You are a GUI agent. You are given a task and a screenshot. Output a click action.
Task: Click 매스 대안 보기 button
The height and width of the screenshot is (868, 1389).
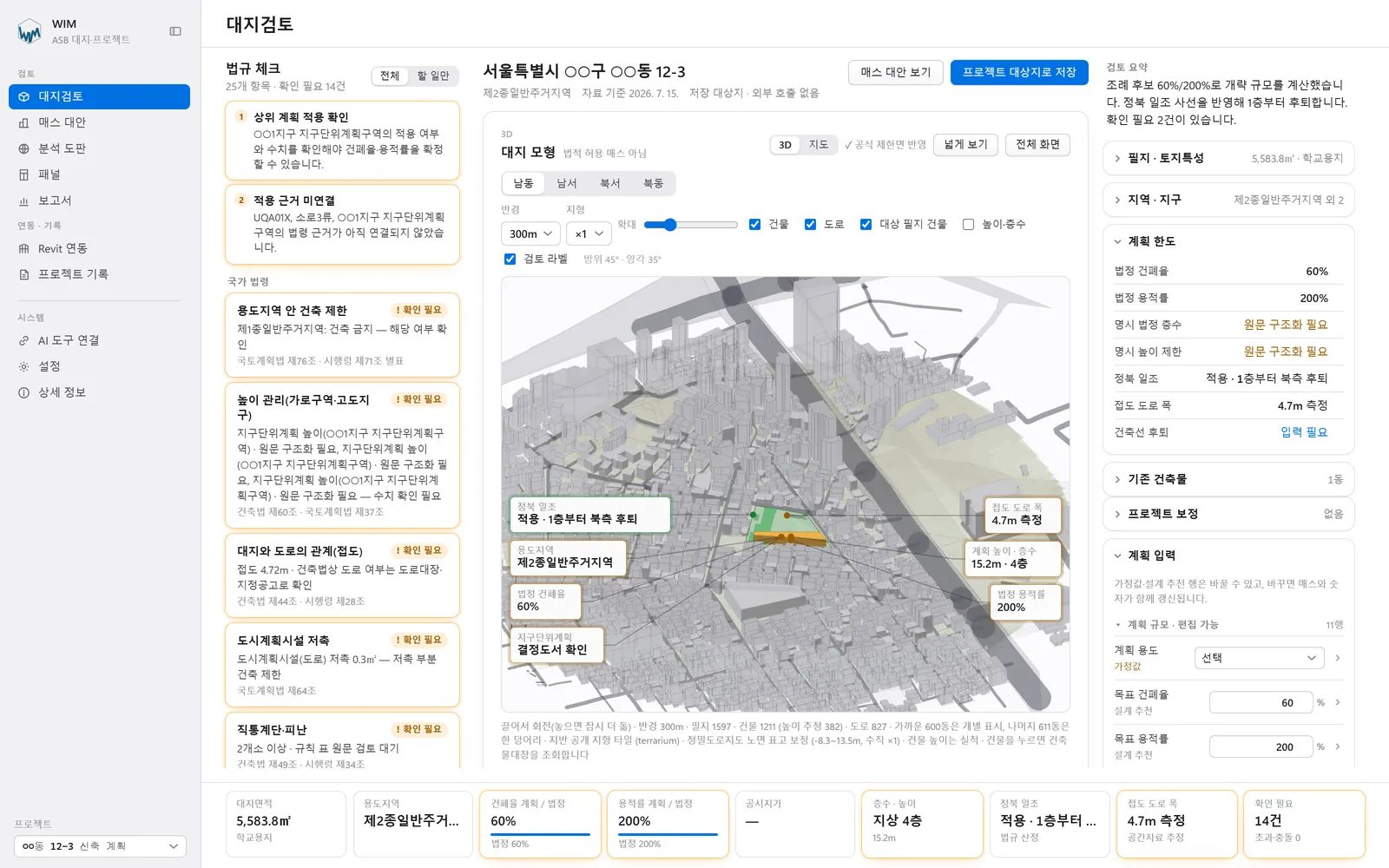(x=895, y=72)
